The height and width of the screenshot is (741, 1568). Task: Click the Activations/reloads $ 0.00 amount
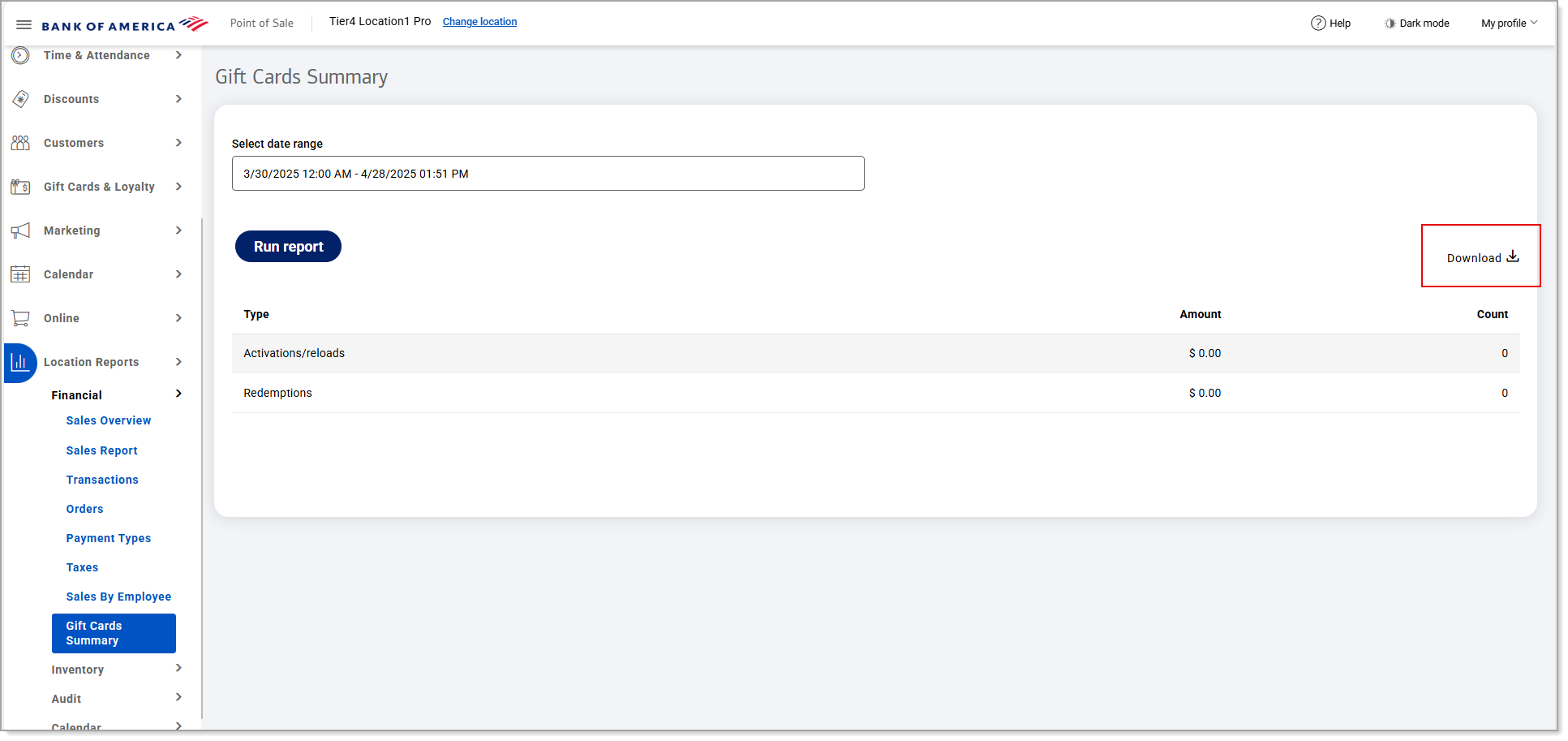tap(1205, 353)
